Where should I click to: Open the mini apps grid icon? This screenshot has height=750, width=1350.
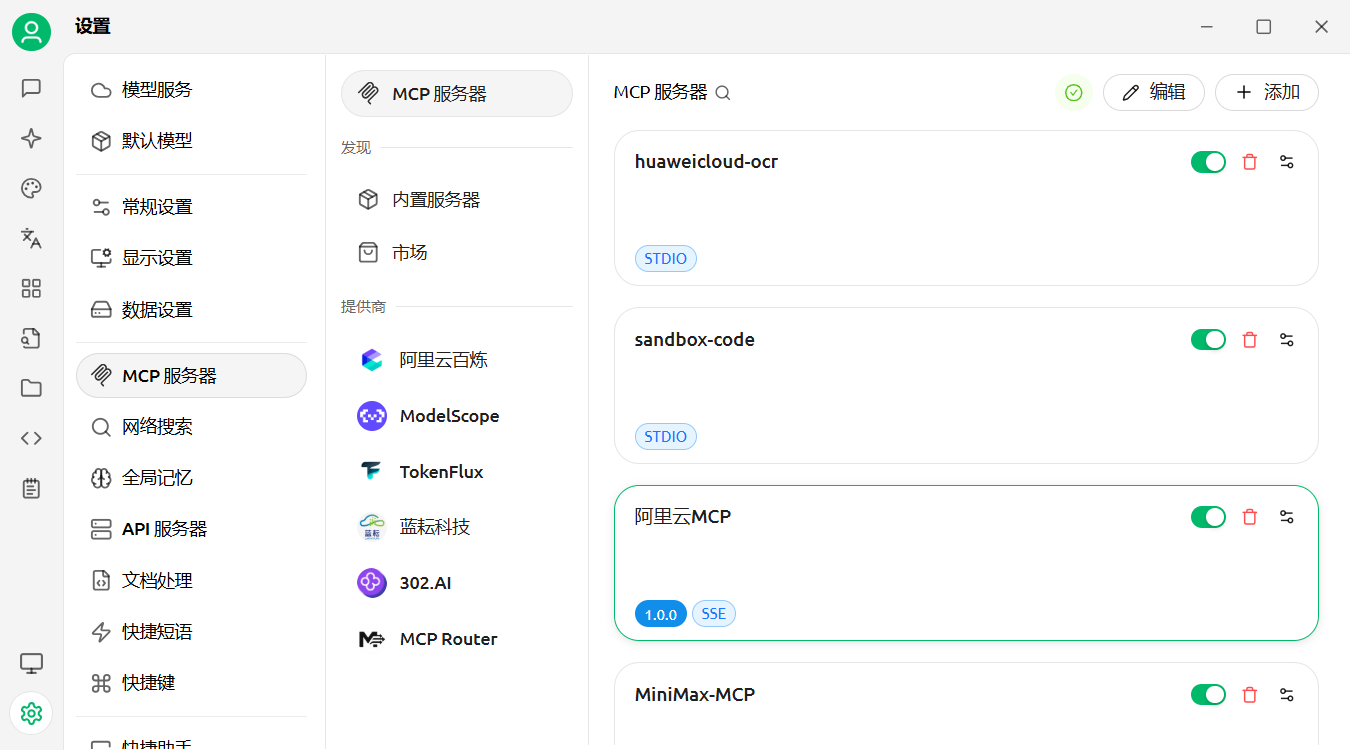31,288
